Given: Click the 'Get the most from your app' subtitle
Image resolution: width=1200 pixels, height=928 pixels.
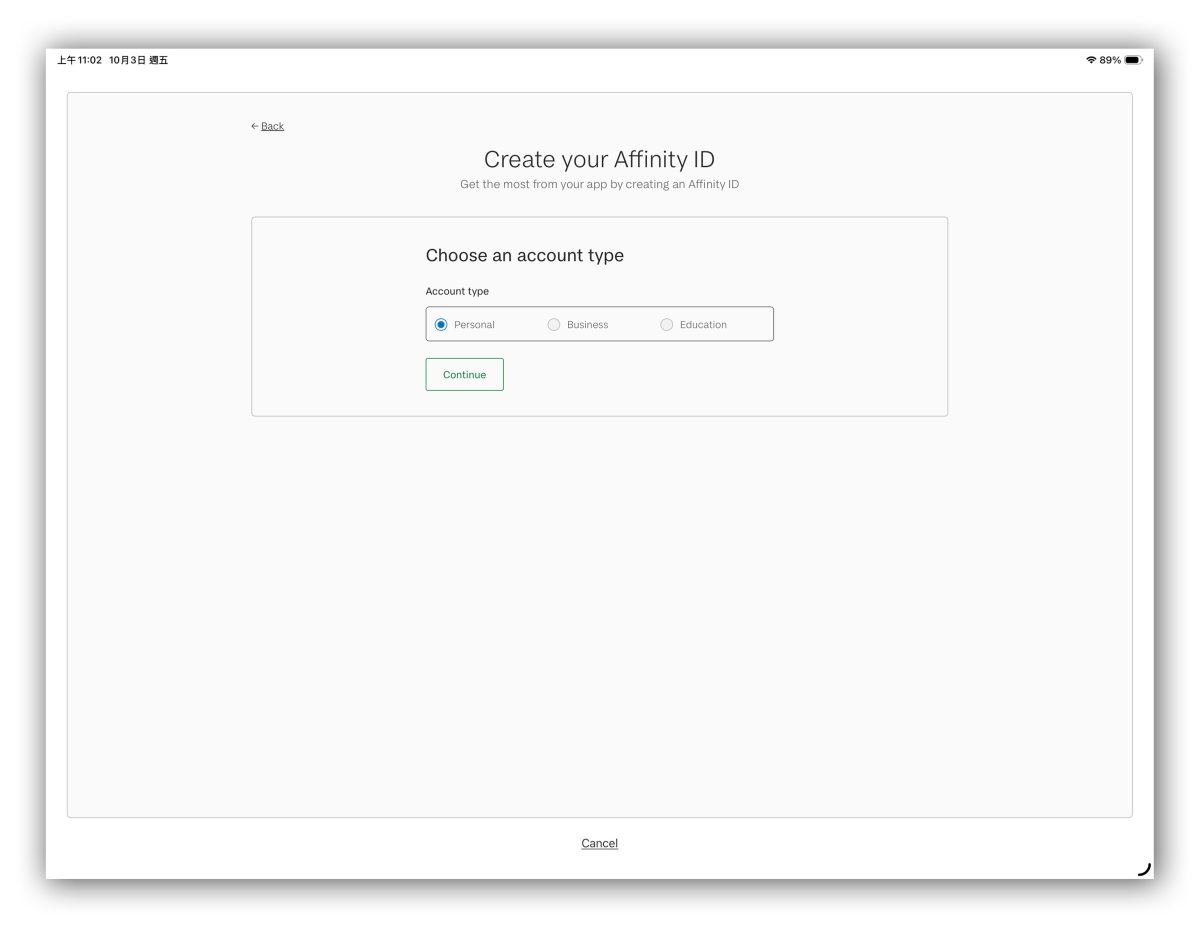Looking at the screenshot, I should [599, 184].
